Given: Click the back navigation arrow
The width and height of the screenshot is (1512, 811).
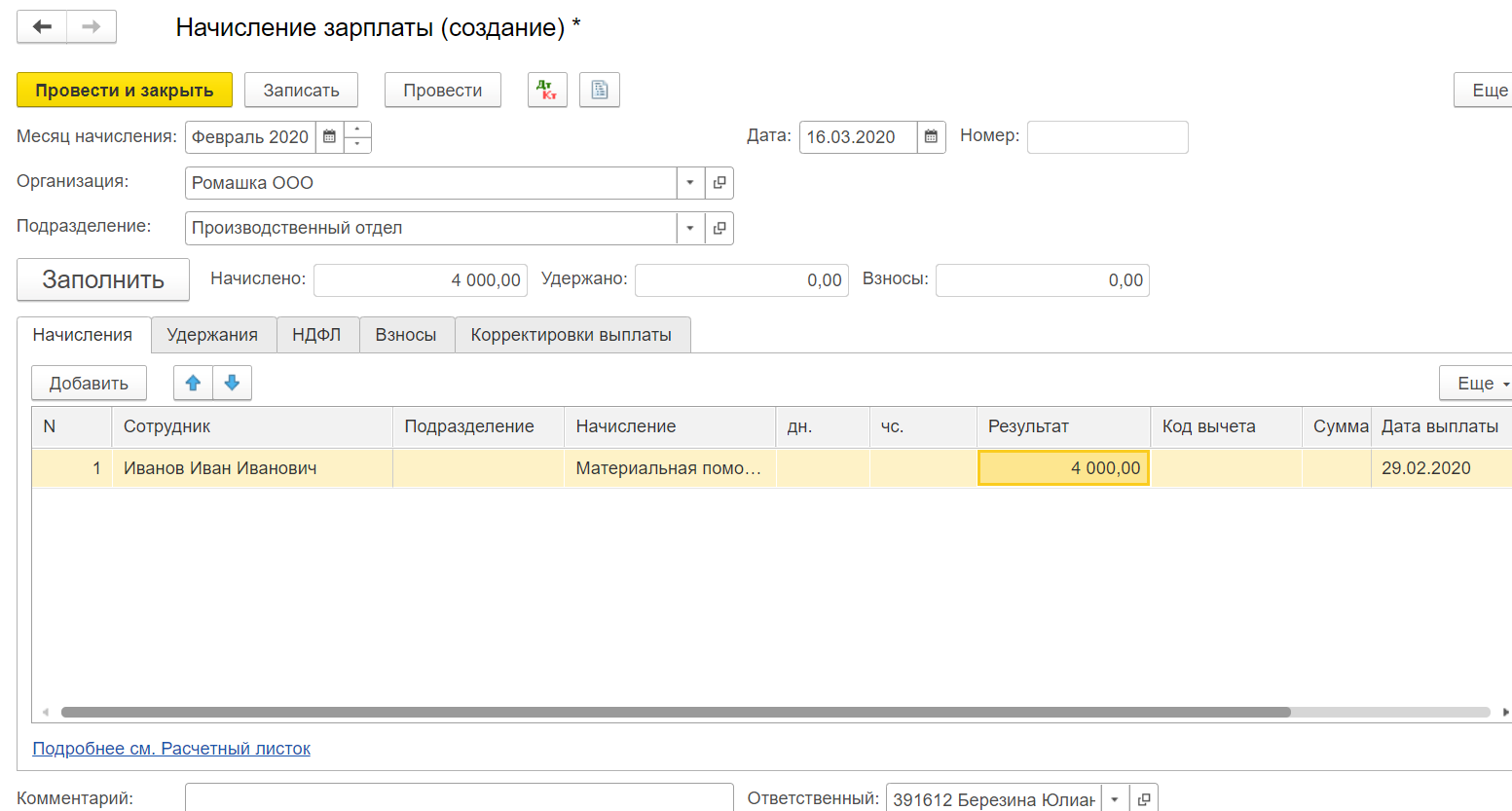Looking at the screenshot, I should click(42, 27).
